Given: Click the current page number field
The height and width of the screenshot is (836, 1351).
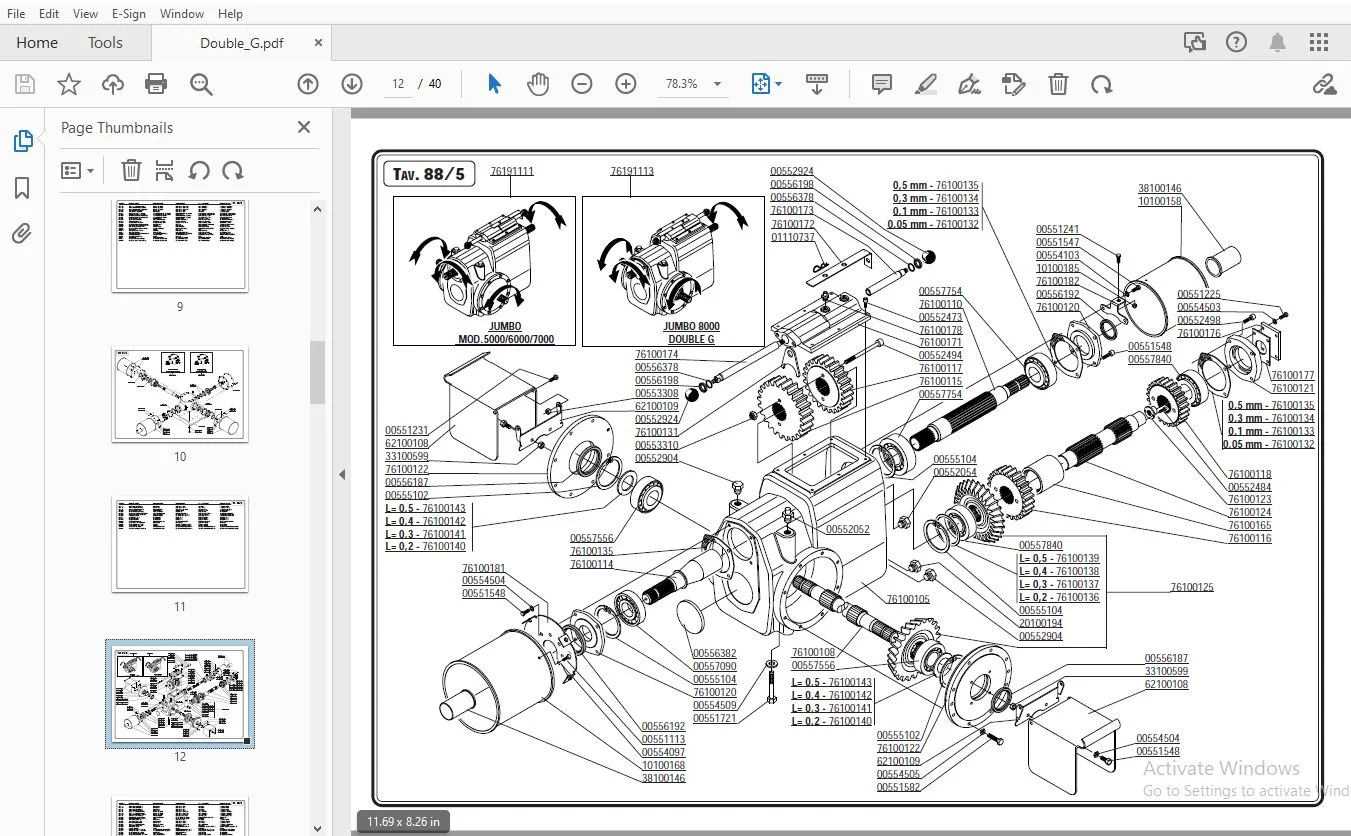Looking at the screenshot, I should [x=398, y=84].
